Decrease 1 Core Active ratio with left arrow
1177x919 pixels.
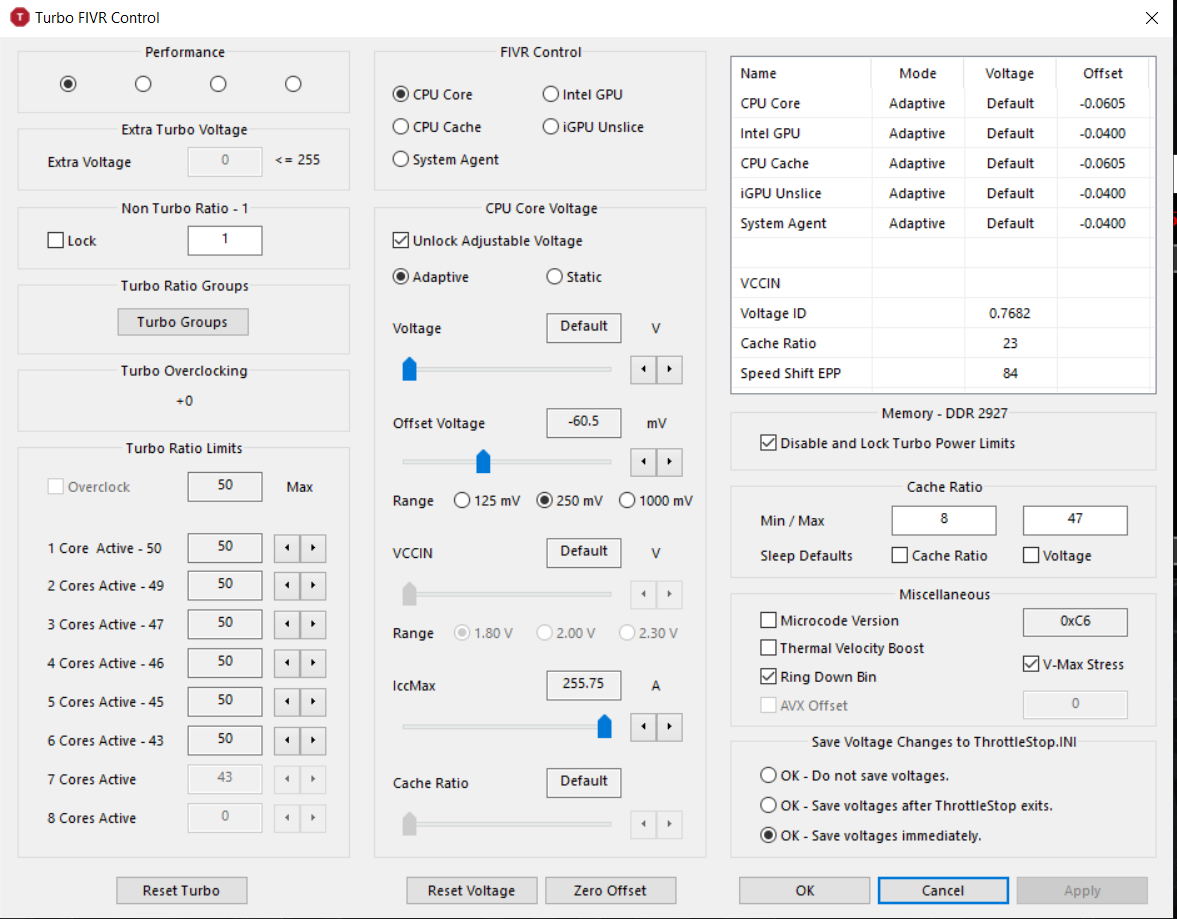[287, 548]
